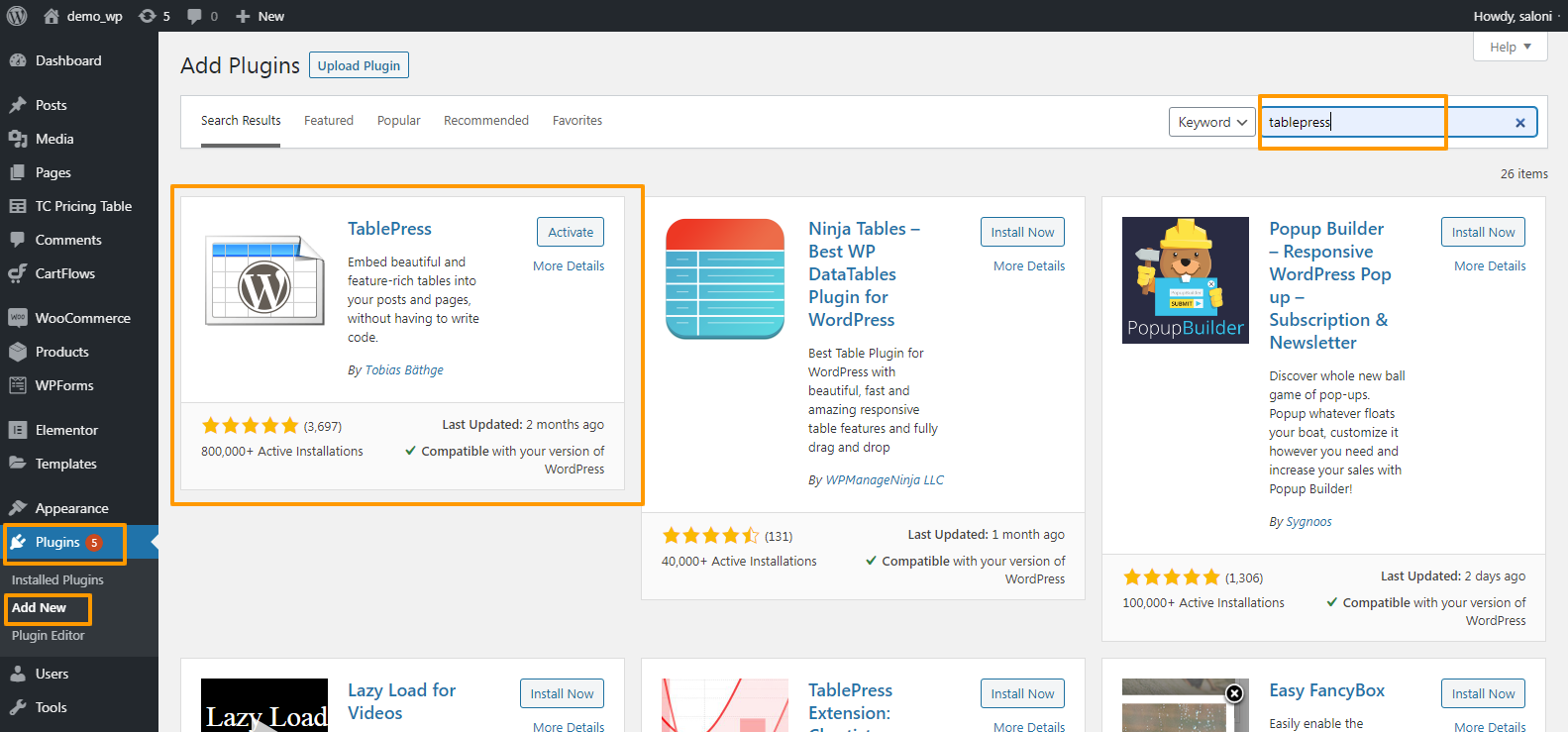Open the New content menu in admin bar
1568x732 pixels.
click(260, 16)
